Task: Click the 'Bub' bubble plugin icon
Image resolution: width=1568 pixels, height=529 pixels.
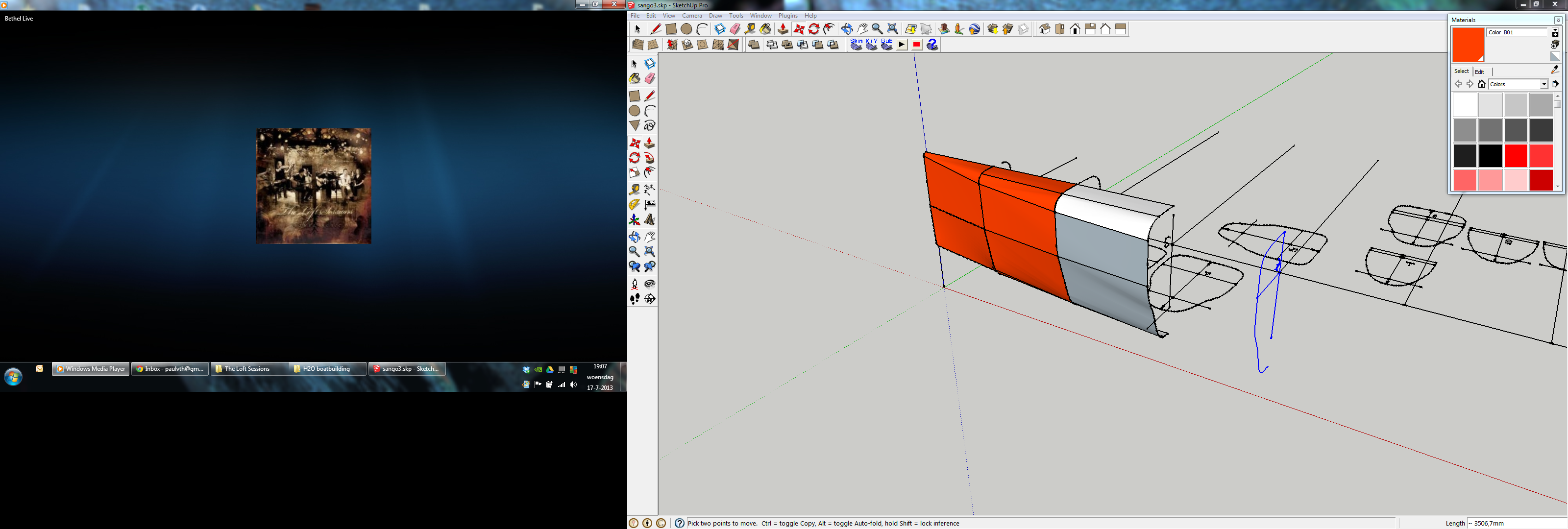Action: point(886,45)
